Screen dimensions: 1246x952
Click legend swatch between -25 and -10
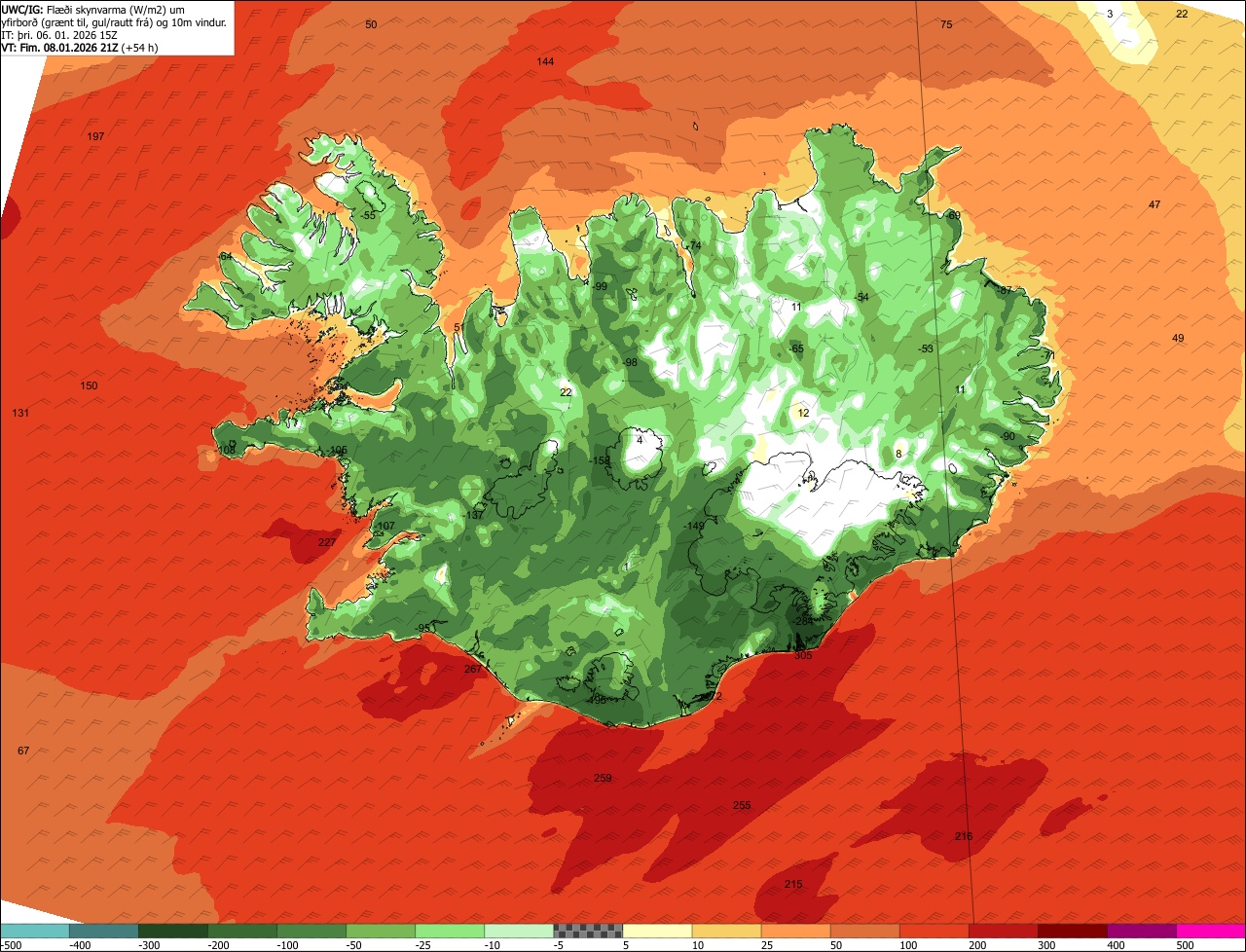point(450,931)
